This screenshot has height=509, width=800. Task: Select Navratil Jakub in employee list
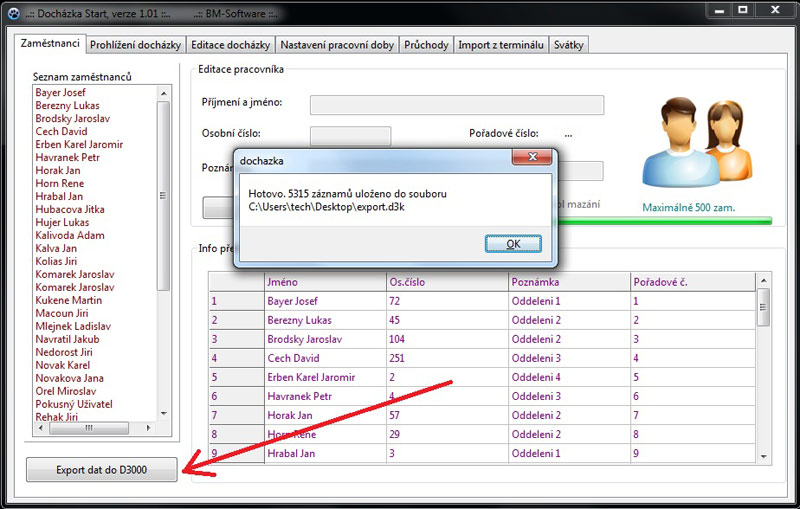coord(67,339)
